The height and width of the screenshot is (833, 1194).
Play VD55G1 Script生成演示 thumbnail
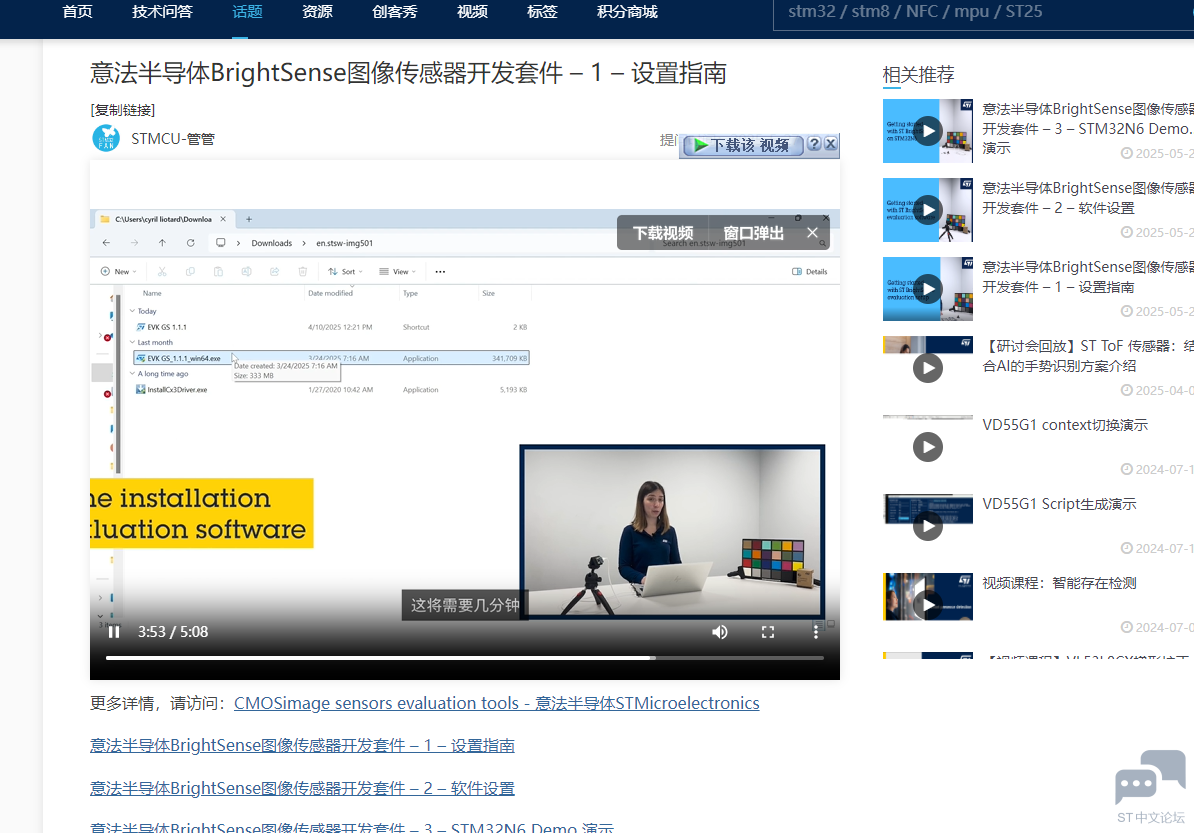click(x=927, y=526)
